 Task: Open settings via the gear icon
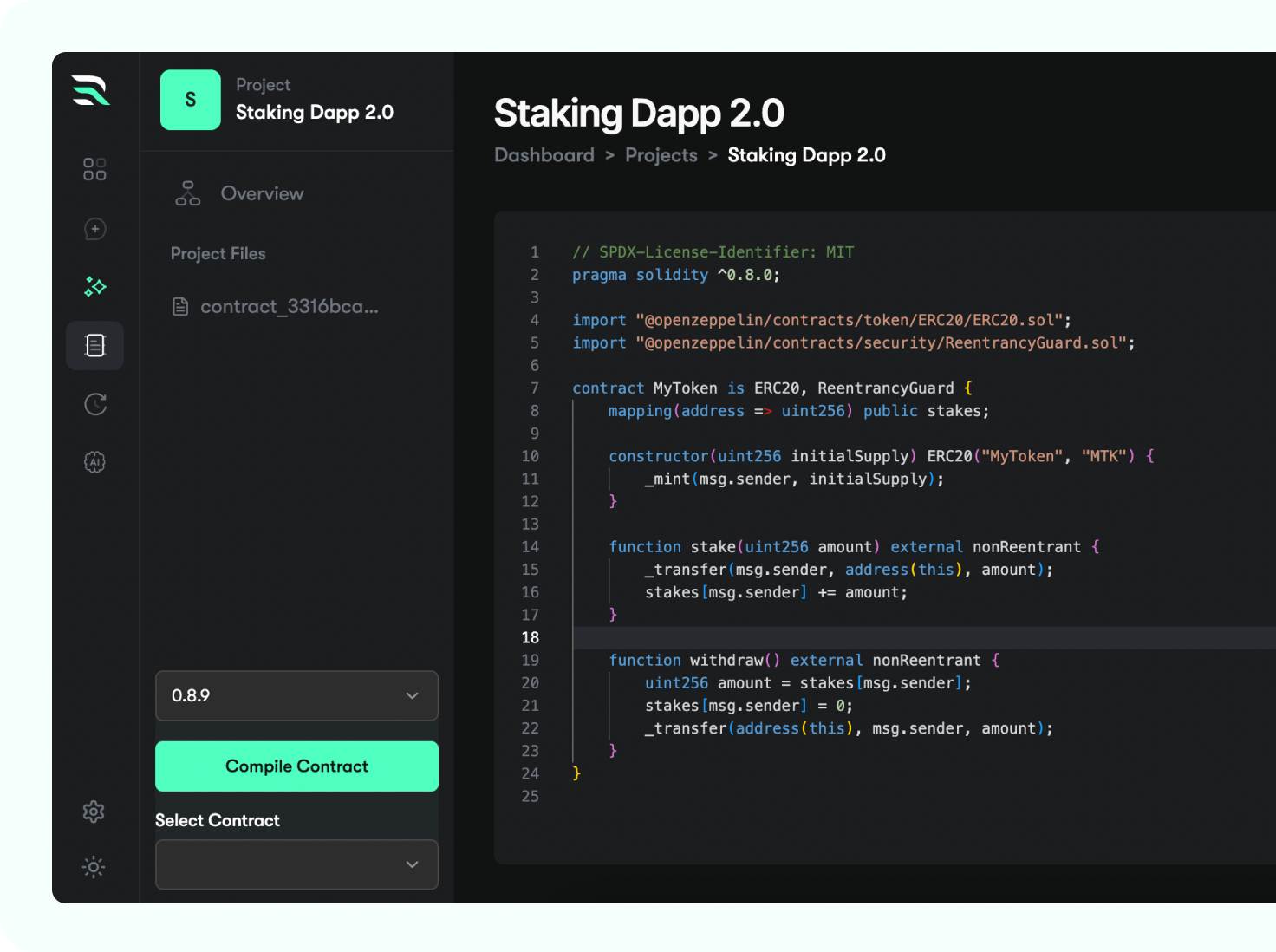[94, 812]
